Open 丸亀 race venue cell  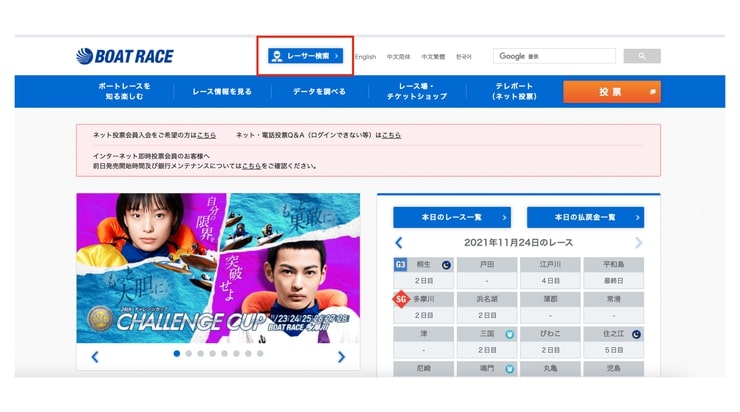coord(550,369)
